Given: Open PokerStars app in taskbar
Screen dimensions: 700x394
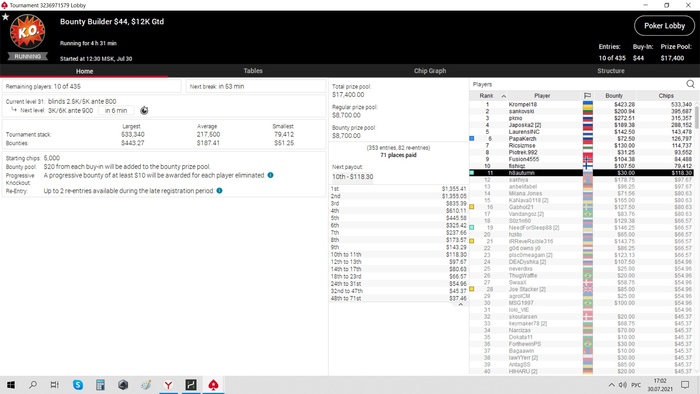Looking at the screenshot, I should pyautogui.click(x=213, y=385).
